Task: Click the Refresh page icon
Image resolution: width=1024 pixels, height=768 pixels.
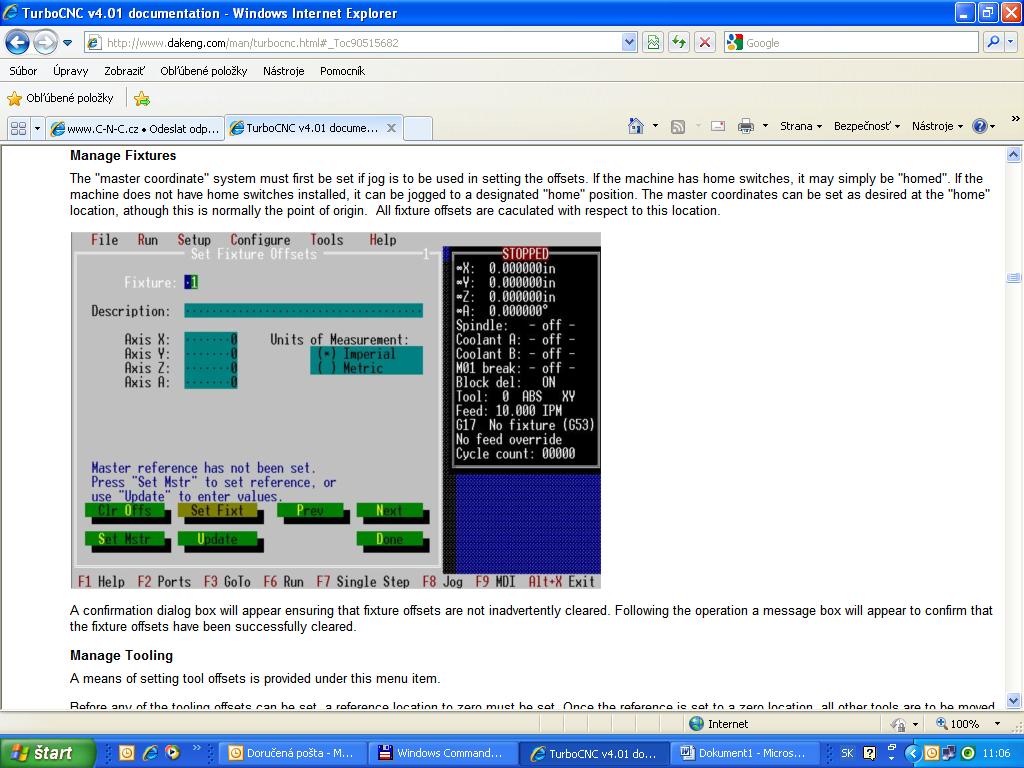Action: tap(680, 43)
